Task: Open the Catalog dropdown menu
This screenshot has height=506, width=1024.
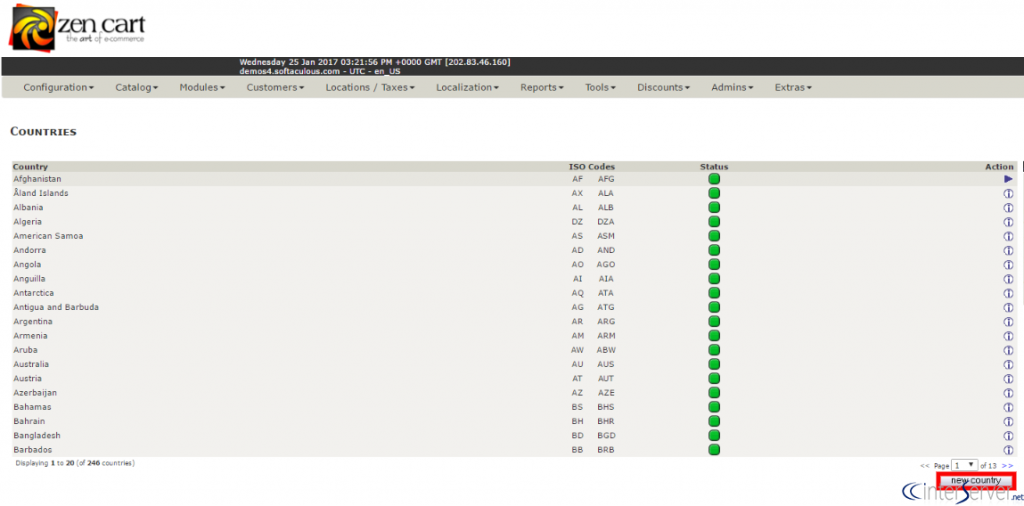Action: pyautogui.click(x=136, y=87)
